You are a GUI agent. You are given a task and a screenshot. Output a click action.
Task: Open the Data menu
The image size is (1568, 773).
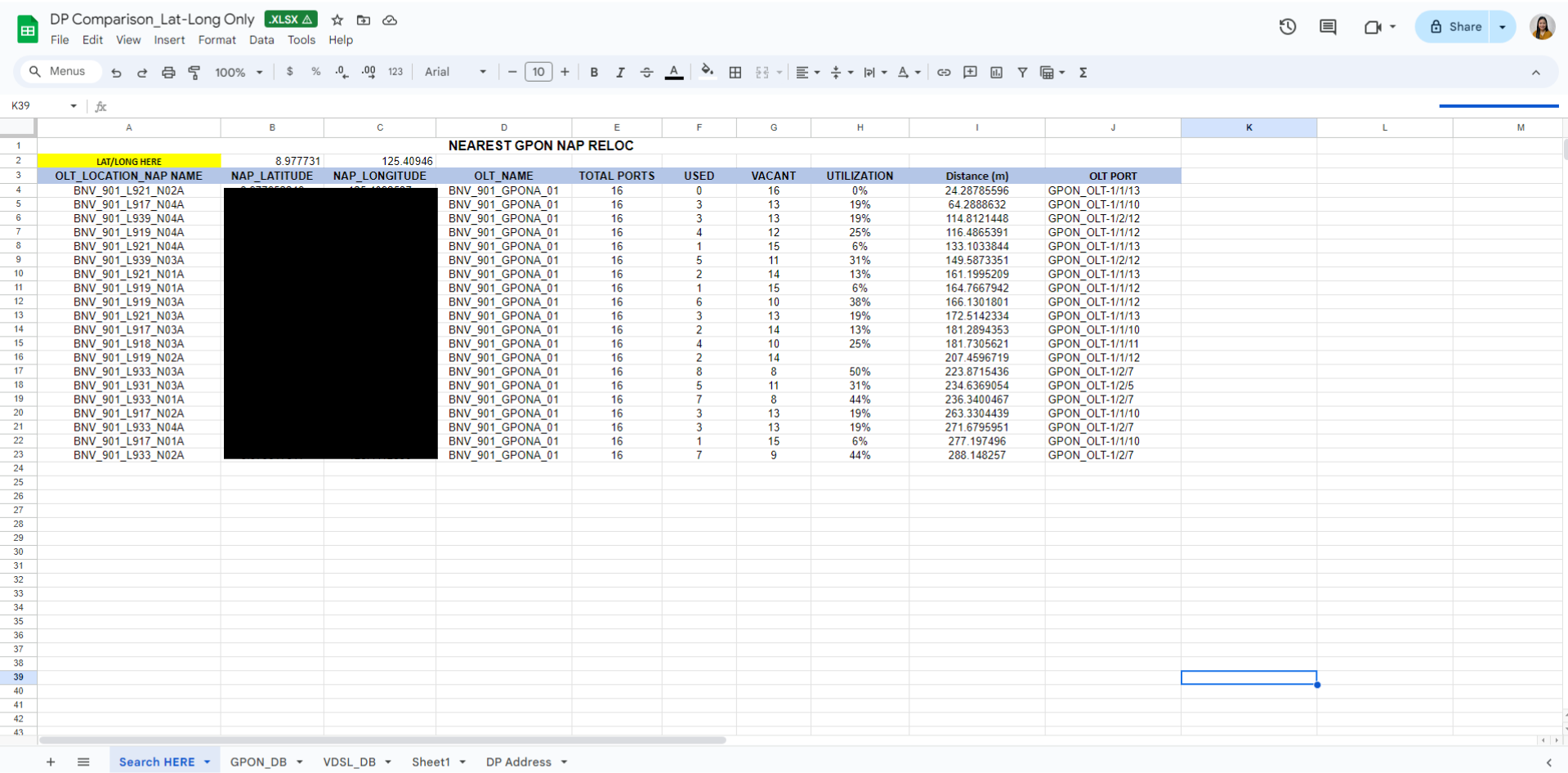tap(261, 40)
